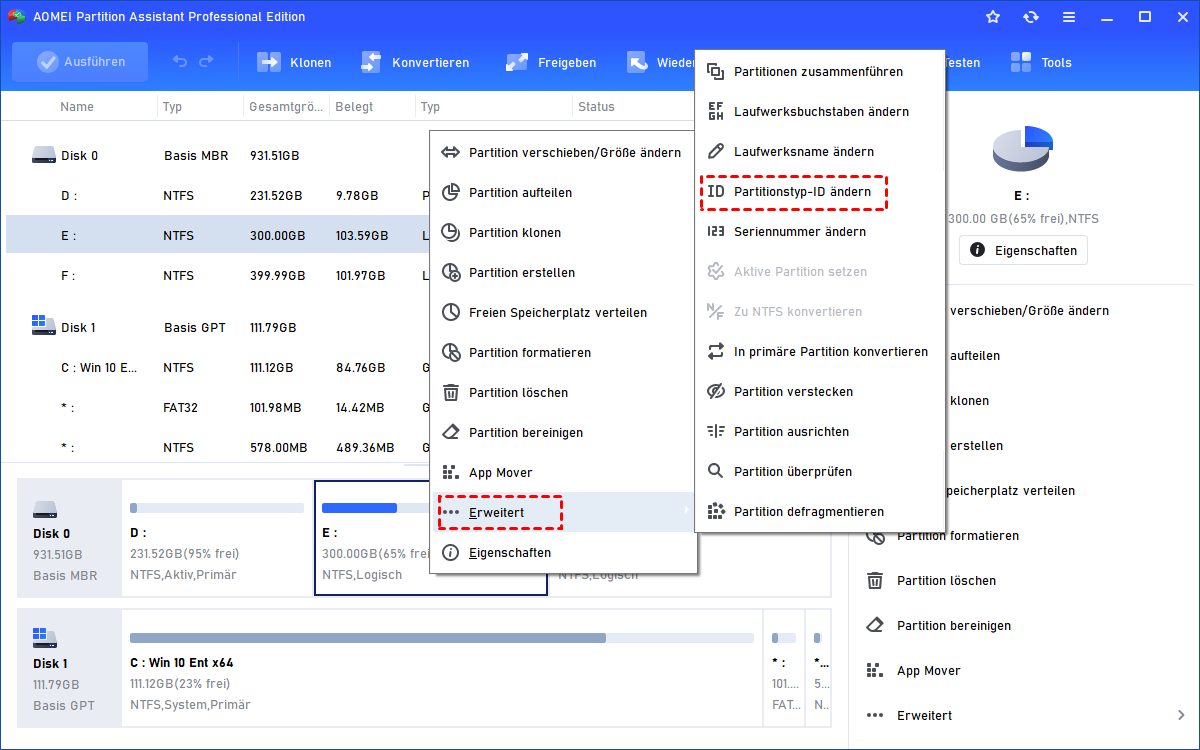Click Partition löschen in right sidebar
The image size is (1200, 750).
[x=946, y=581]
